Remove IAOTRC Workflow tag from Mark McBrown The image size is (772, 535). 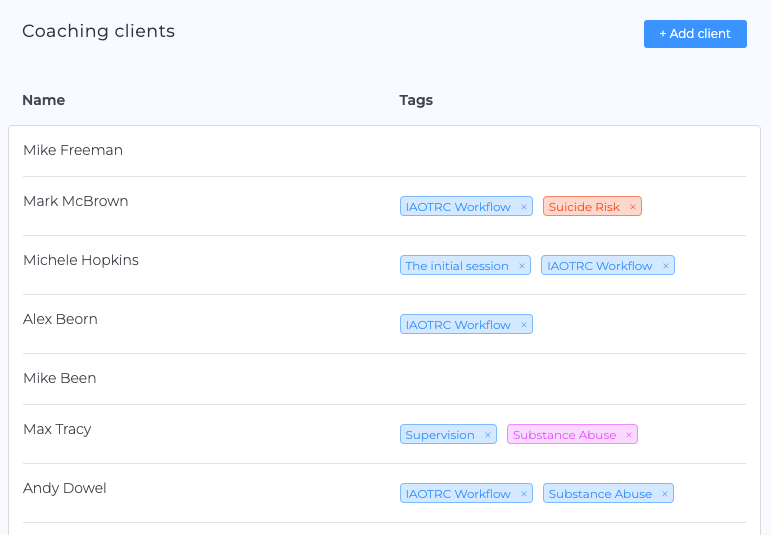524,207
